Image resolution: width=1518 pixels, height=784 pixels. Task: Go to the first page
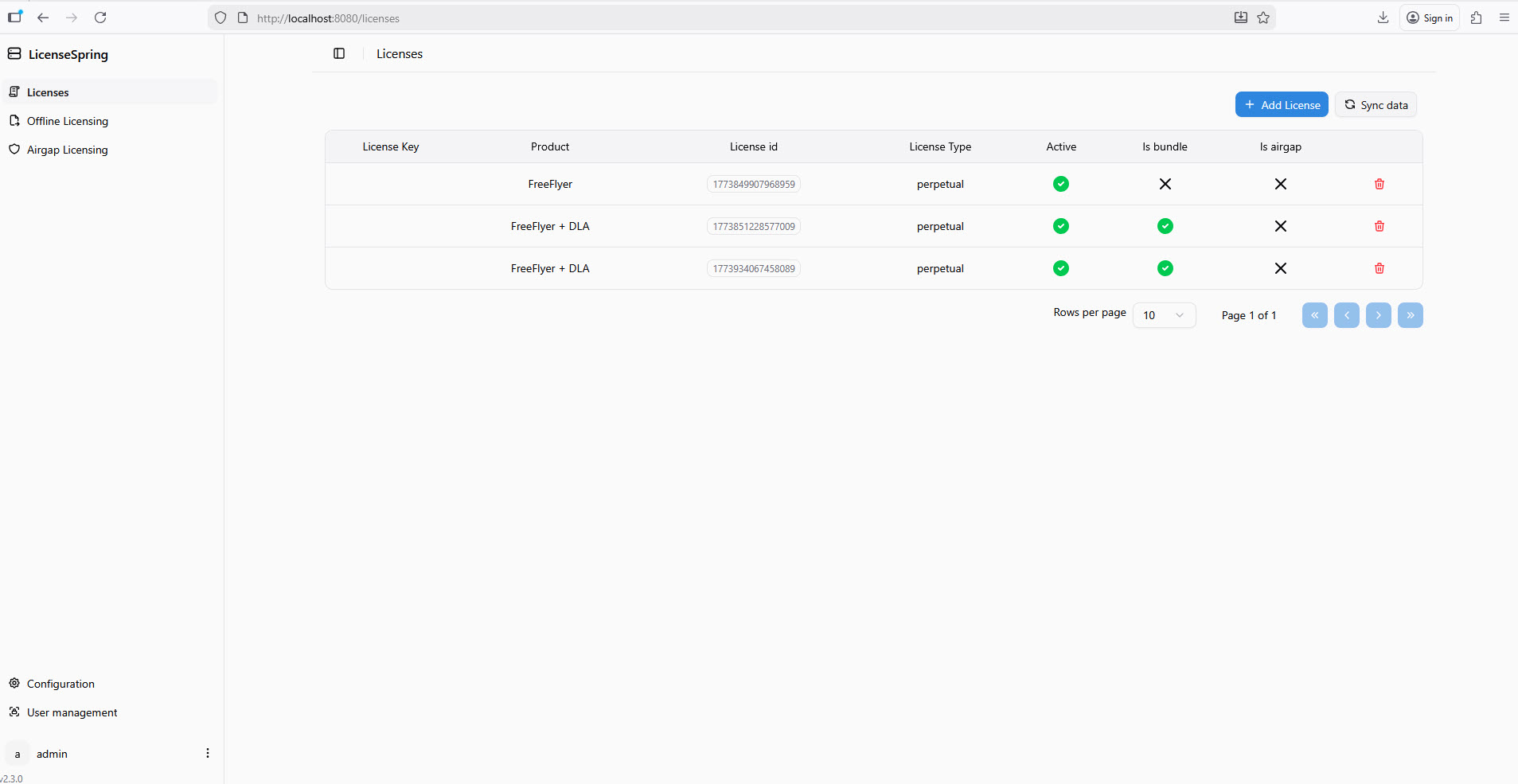point(1314,315)
